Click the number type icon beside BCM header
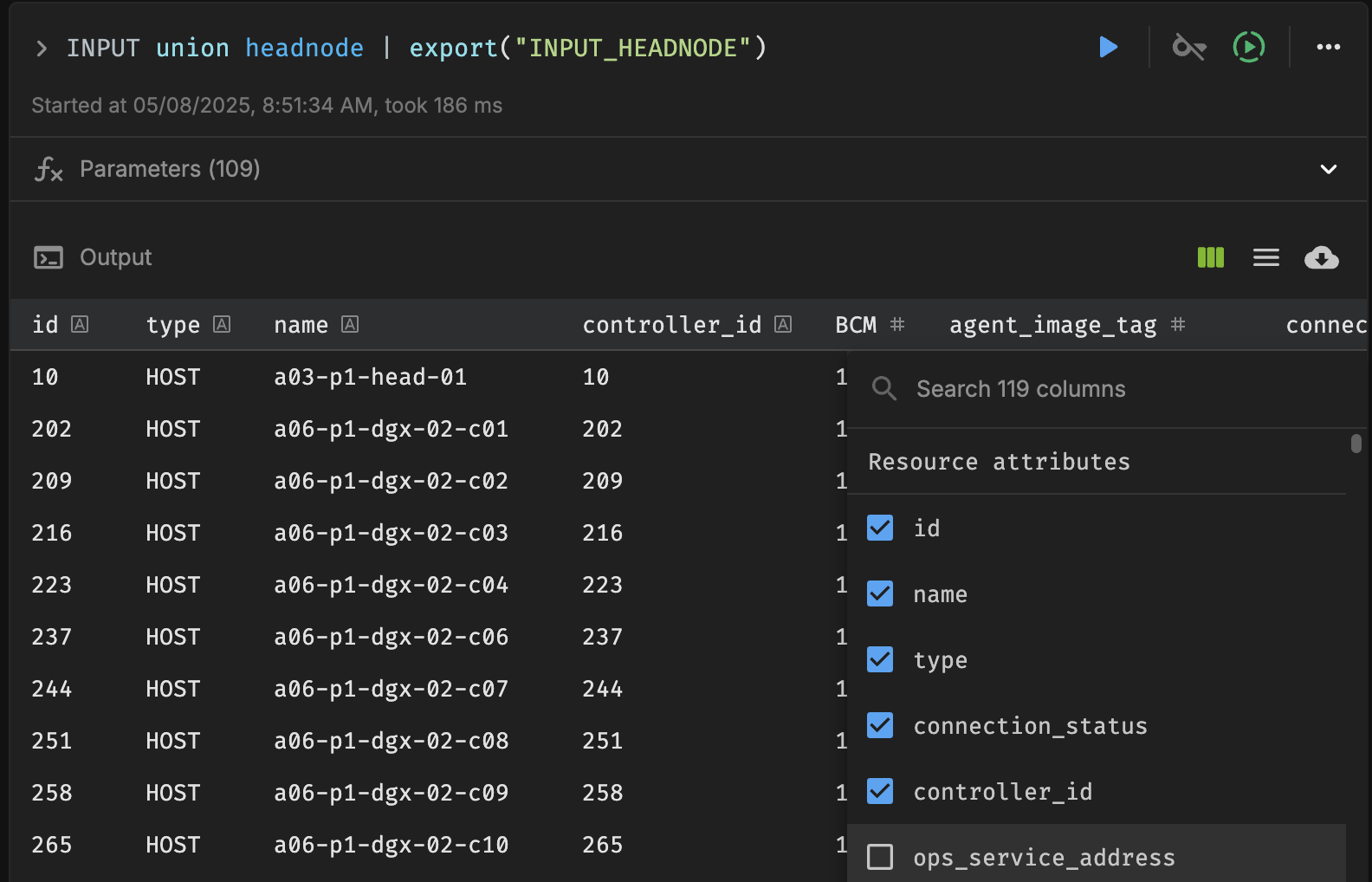 tap(897, 325)
